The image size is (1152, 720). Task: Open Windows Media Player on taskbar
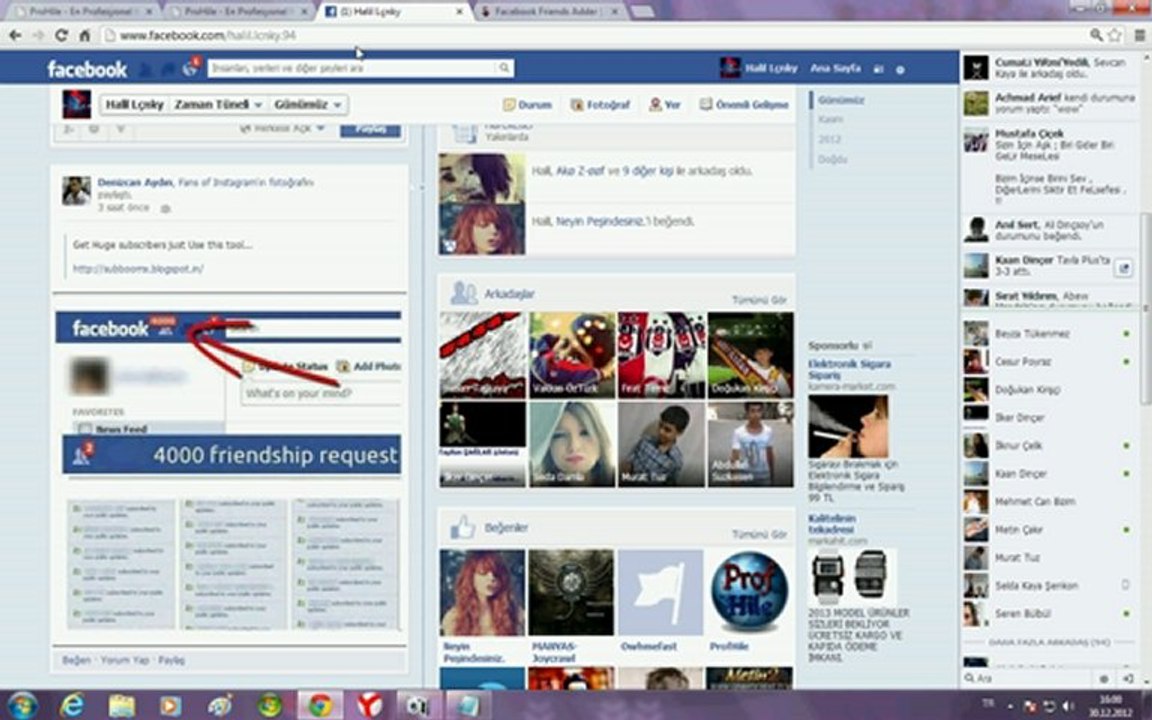(170, 706)
